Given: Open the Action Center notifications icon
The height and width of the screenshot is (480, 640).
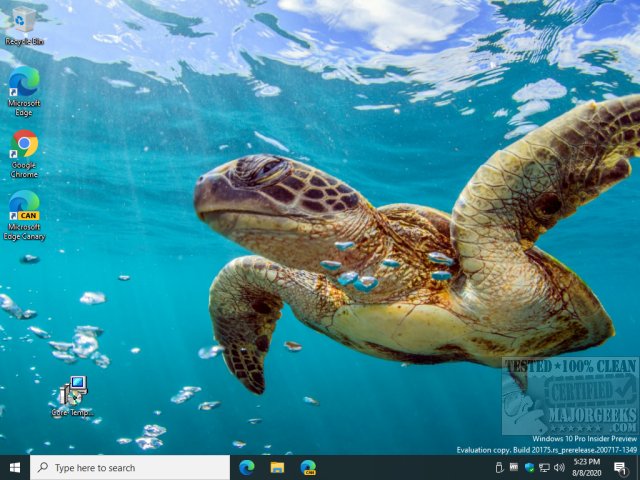Looking at the screenshot, I should click(620, 468).
